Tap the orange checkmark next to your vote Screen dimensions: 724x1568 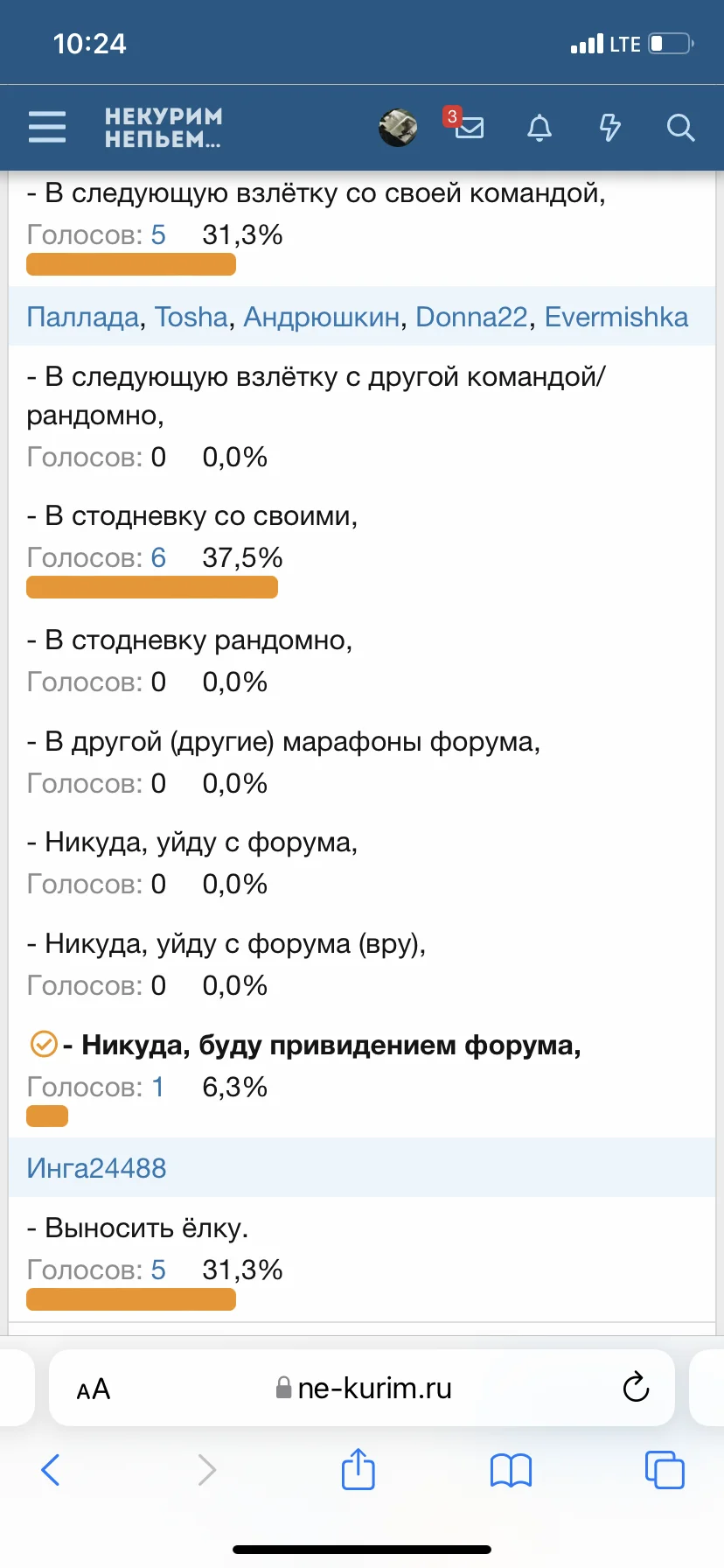pyautogui.click(x=42, y=1045)
